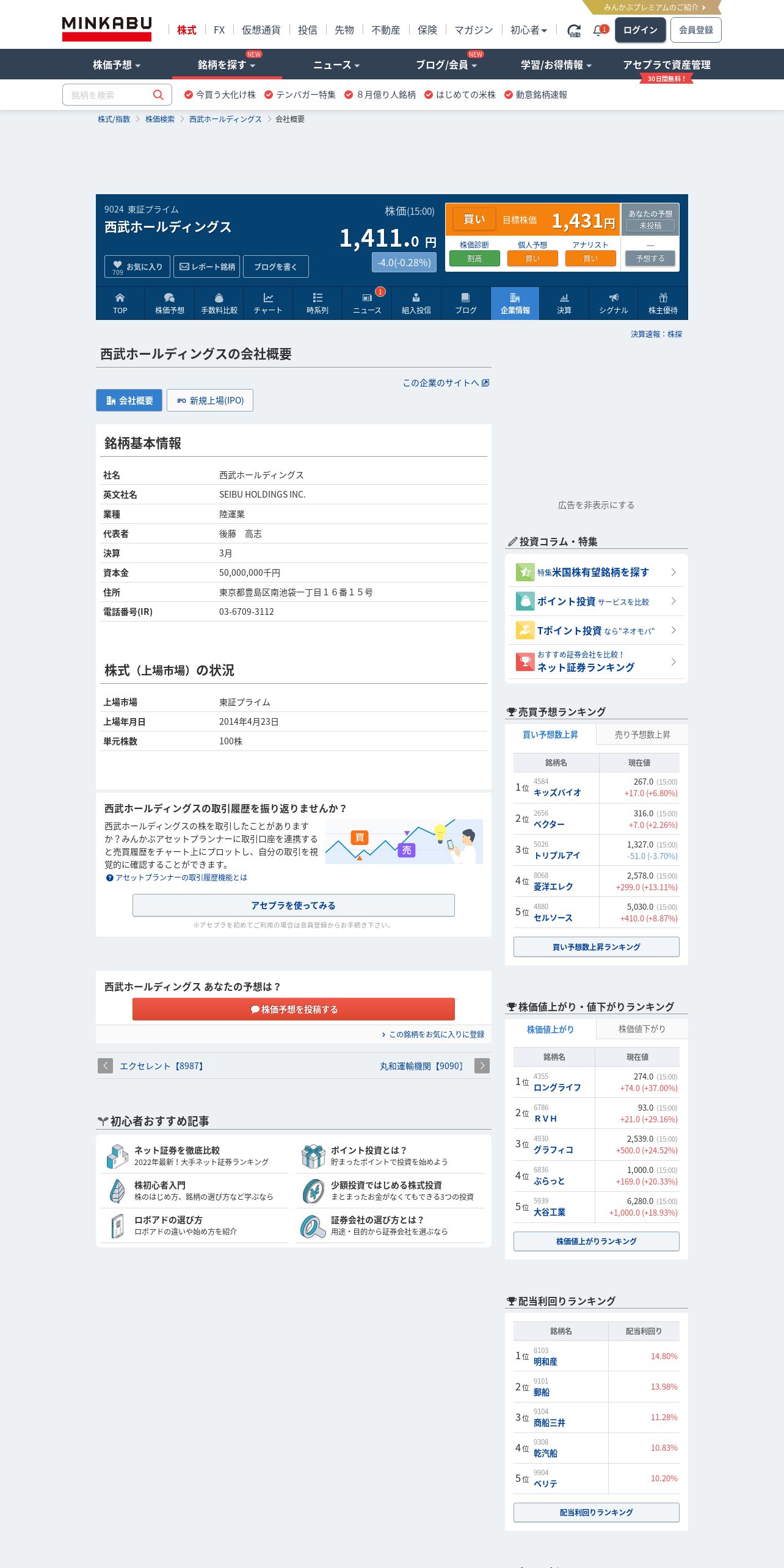Expand the 初心者 dropdown in the top bar
Image resolution: width=784 pixels, height=1568 pixels.
pyautogui.click(x=529, y=30)
